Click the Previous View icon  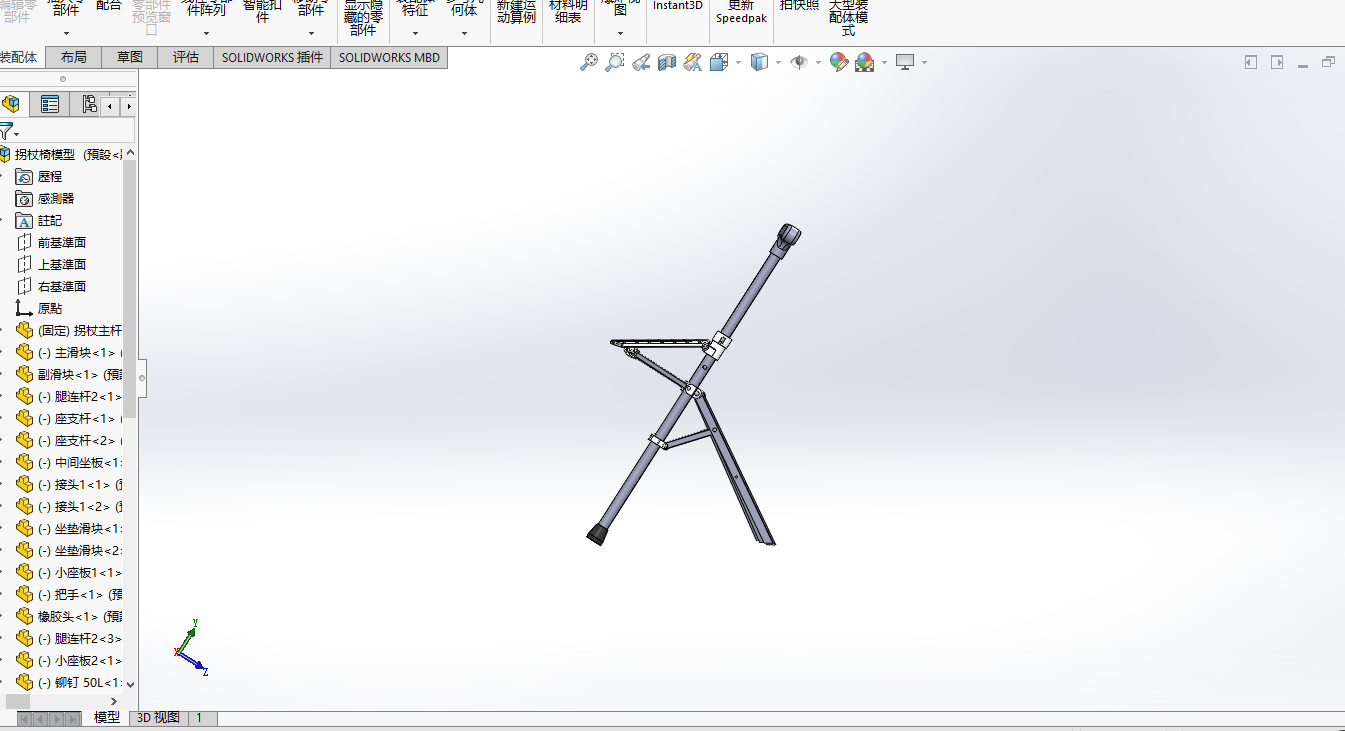pos(641,62)
